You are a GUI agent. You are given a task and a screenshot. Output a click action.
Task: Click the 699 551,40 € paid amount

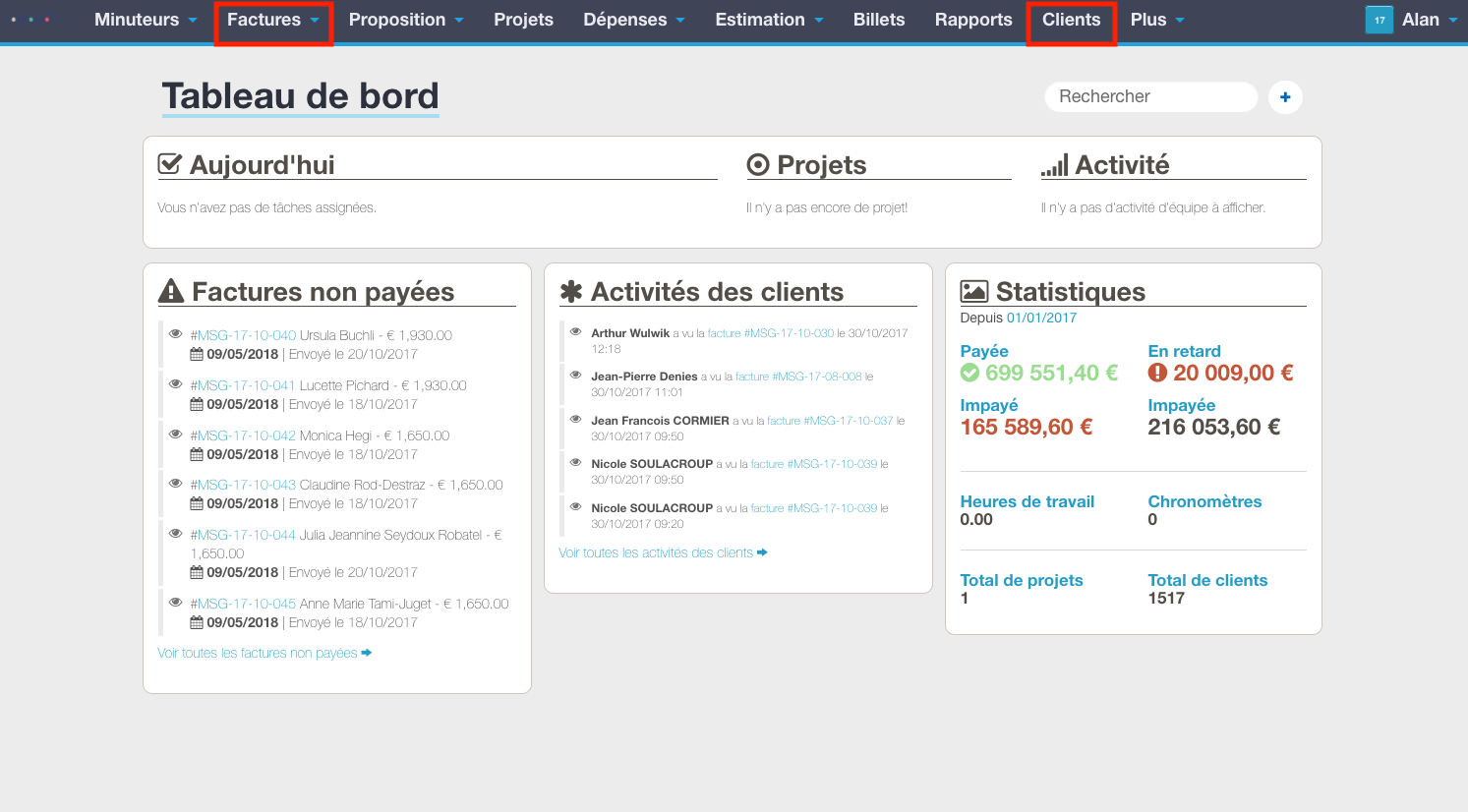1052,373
